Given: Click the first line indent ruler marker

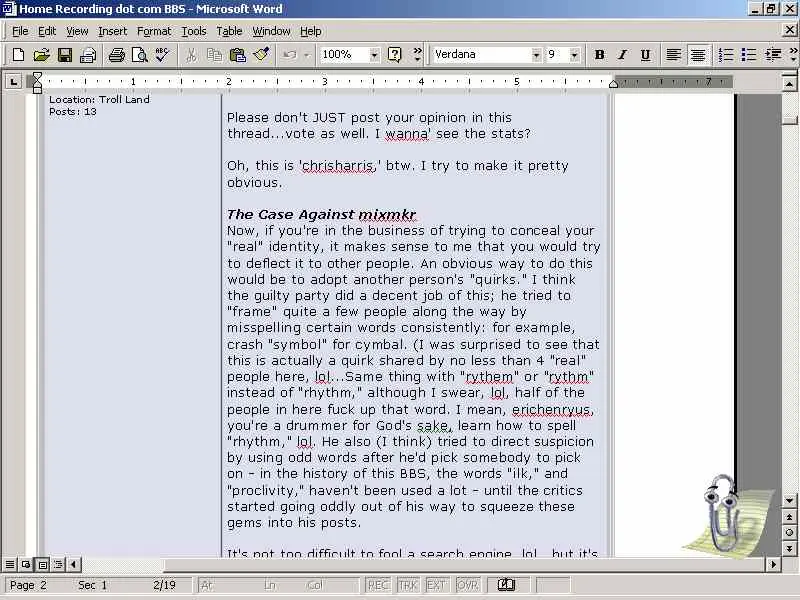Looking at the screenshot, I should (x=37, y=77).
